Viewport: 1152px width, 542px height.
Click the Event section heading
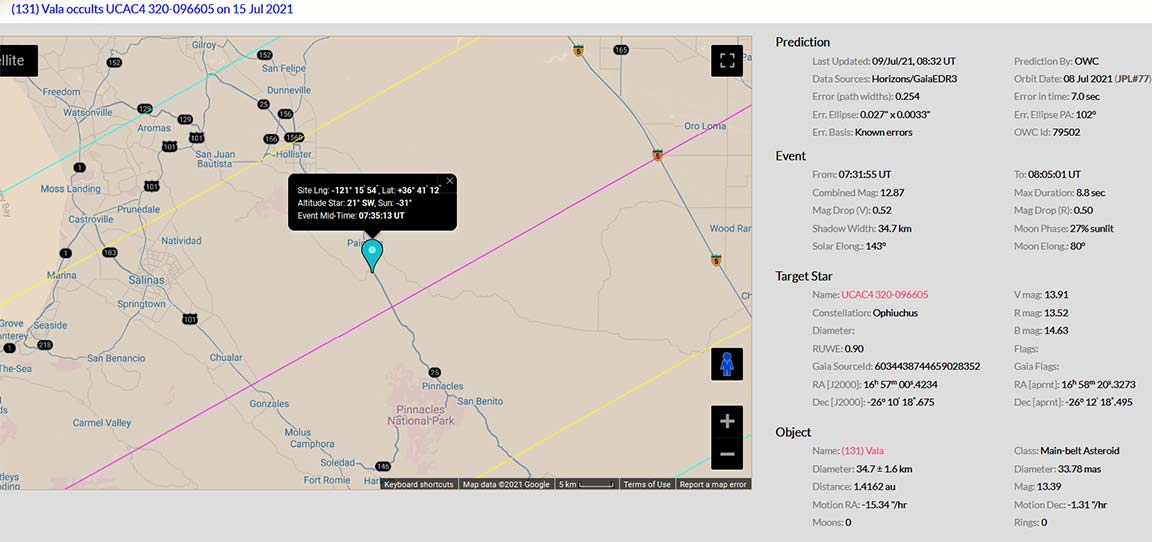click(791, 156)
